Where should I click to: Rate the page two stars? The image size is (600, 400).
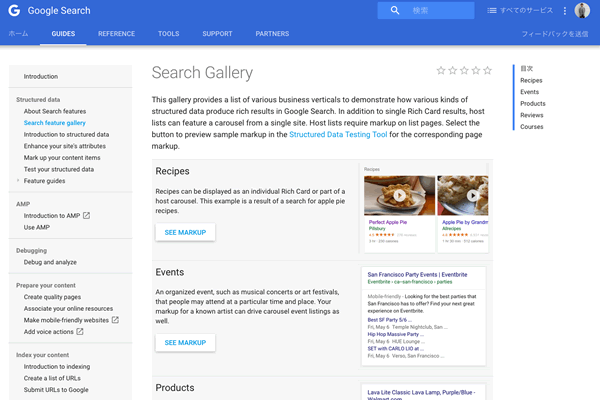pos(453,70)
